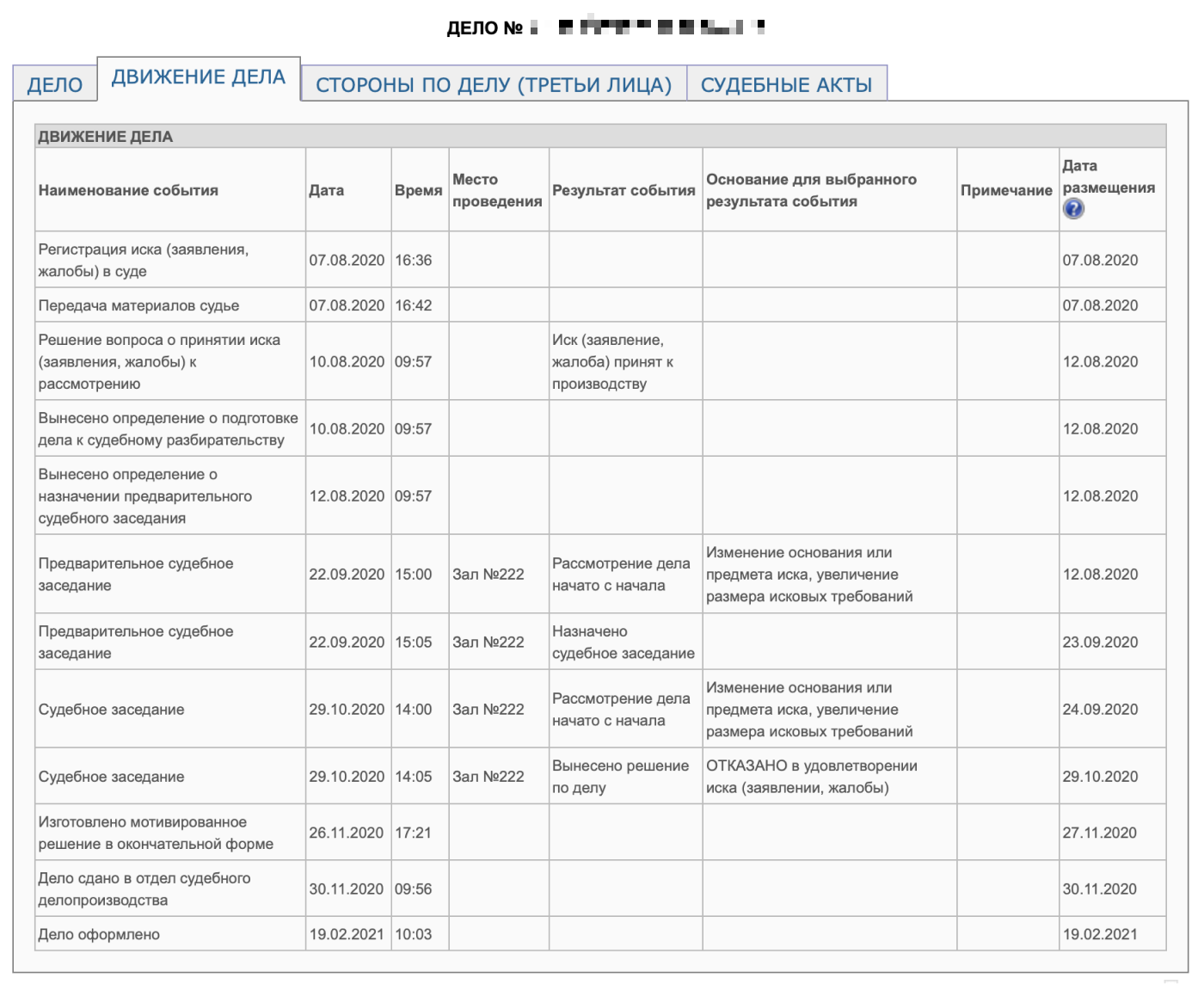Click the ДВИЖЕНИЕ ДЕЛА section title bar
This screenshot has height=984, width=1204.
point(600,136)
